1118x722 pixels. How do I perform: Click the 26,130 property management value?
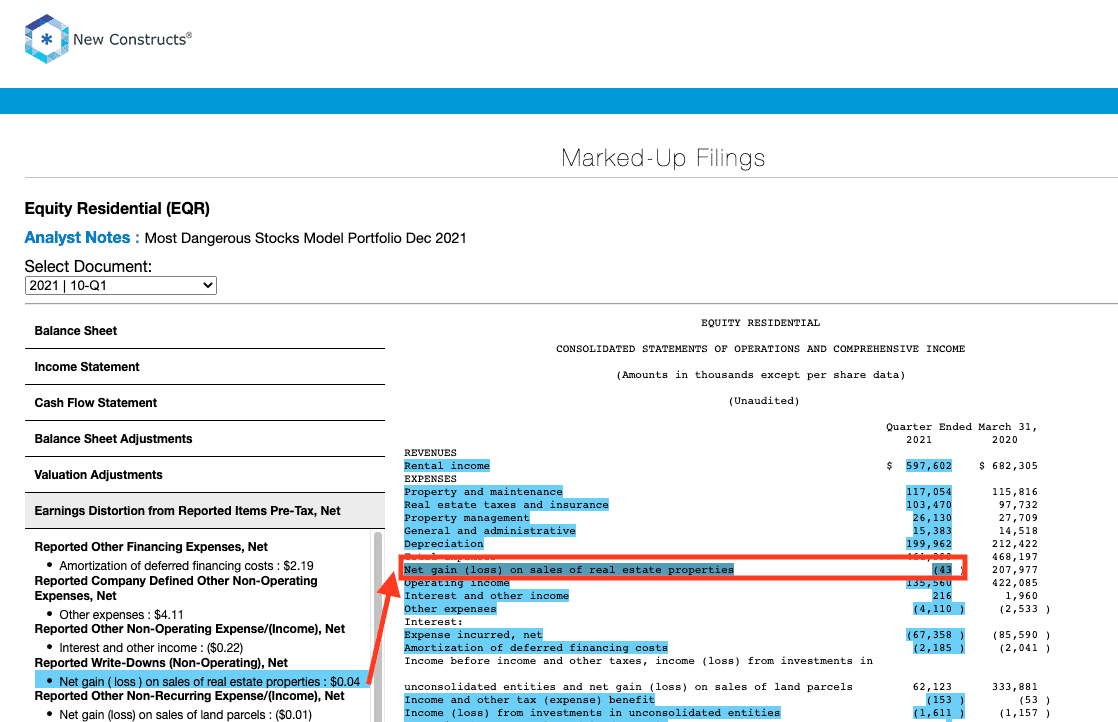[932, 518]
